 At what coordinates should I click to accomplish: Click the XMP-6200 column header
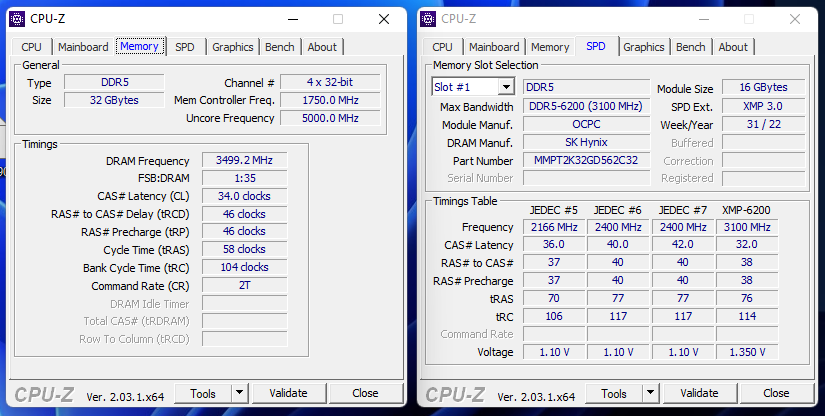[x=746, y=210]
